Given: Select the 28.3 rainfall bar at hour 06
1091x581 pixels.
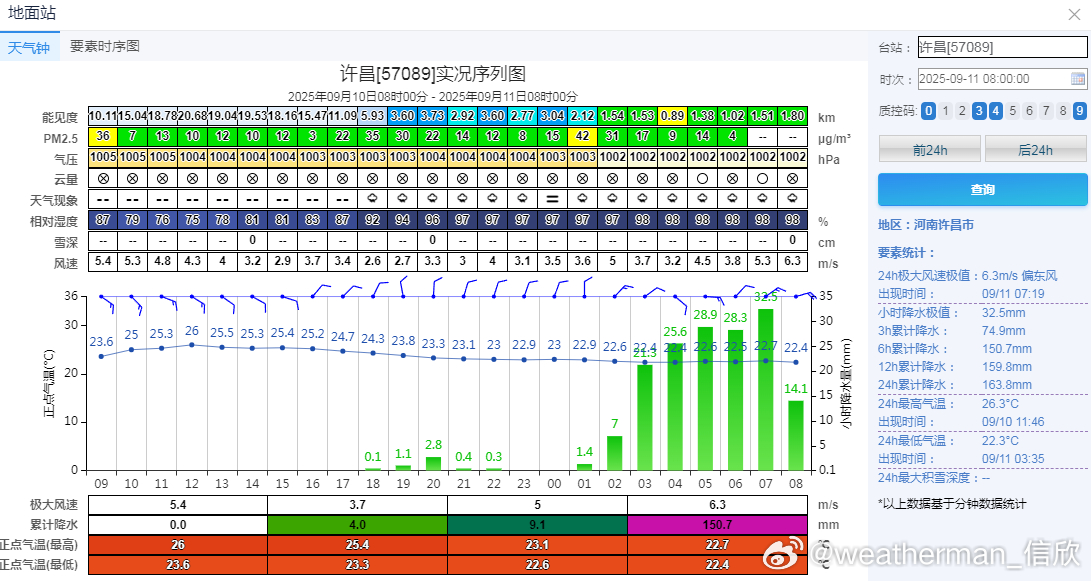Looking at the screenshot, I should [x=735, y=400].
